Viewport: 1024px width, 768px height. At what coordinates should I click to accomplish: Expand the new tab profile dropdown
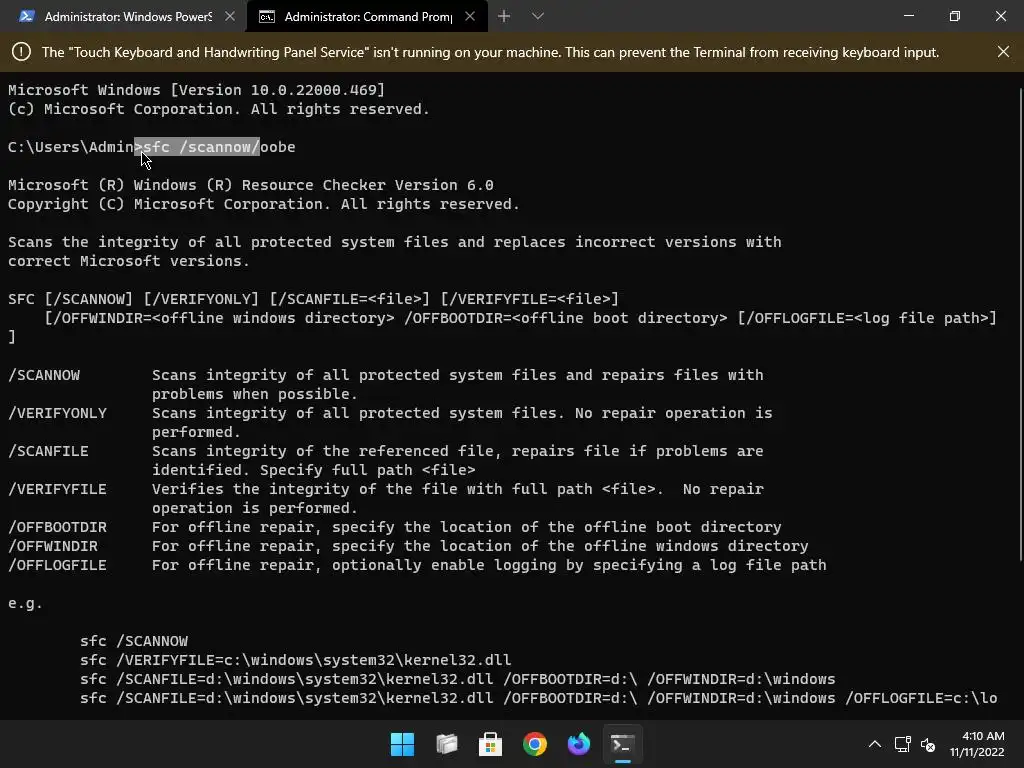tap(537, 16)
